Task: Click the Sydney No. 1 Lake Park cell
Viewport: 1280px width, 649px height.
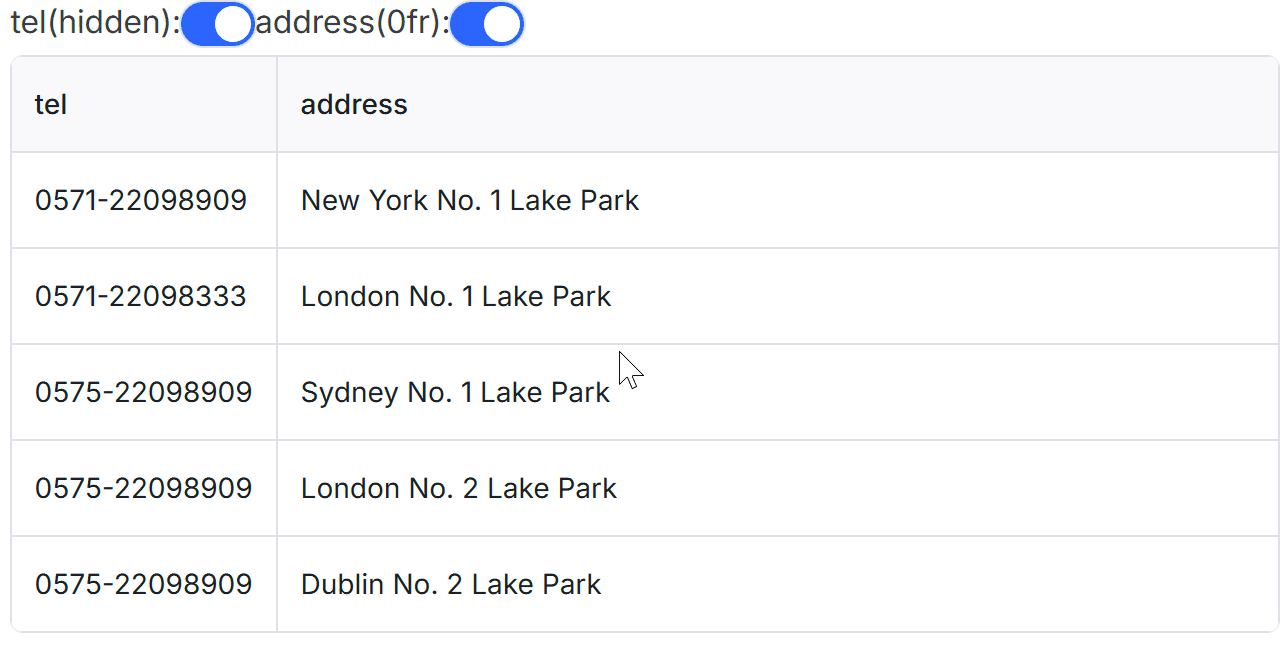Action: tap(455, 392)
